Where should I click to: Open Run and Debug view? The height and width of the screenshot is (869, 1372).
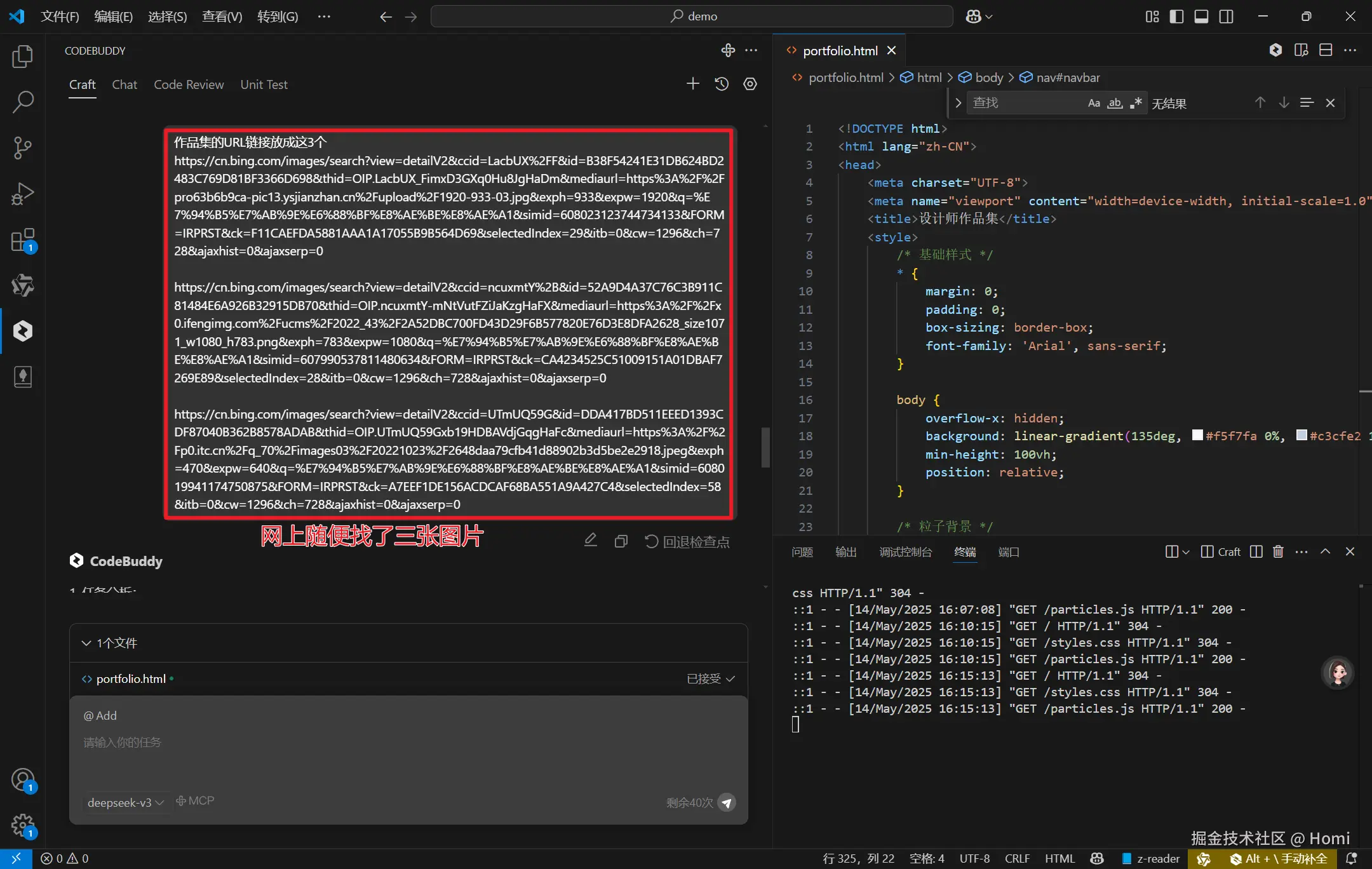[23, 194]
